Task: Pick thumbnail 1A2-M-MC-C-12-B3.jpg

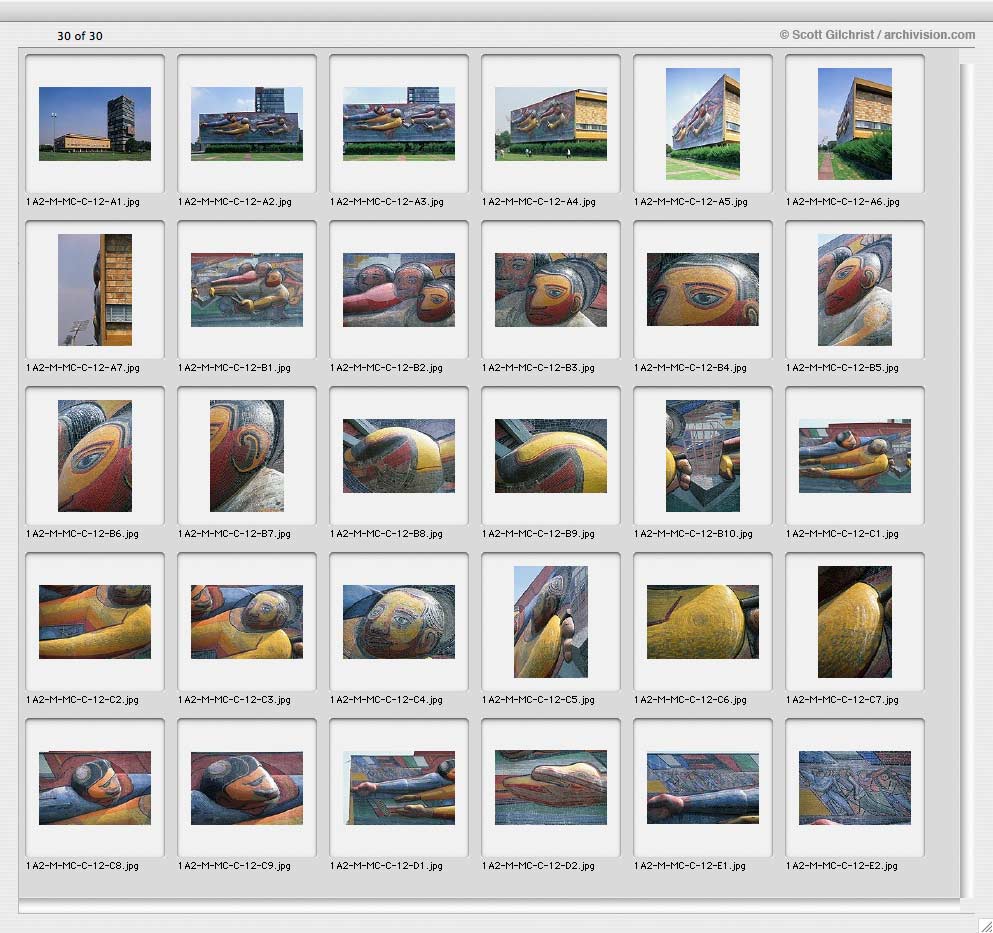Action: tap(551, 289)
